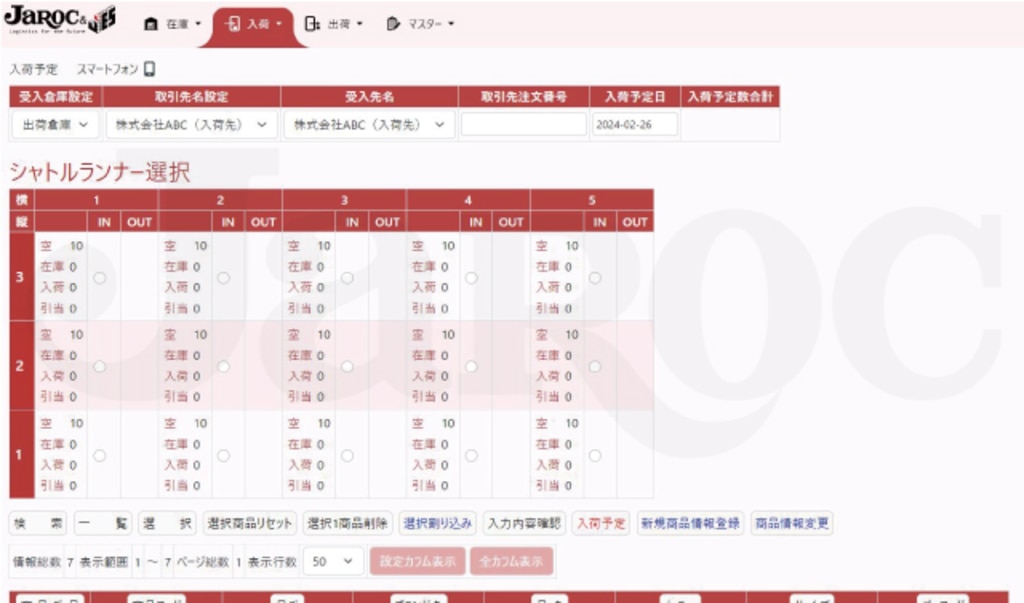Click the 選択商品リセット button

250,524
